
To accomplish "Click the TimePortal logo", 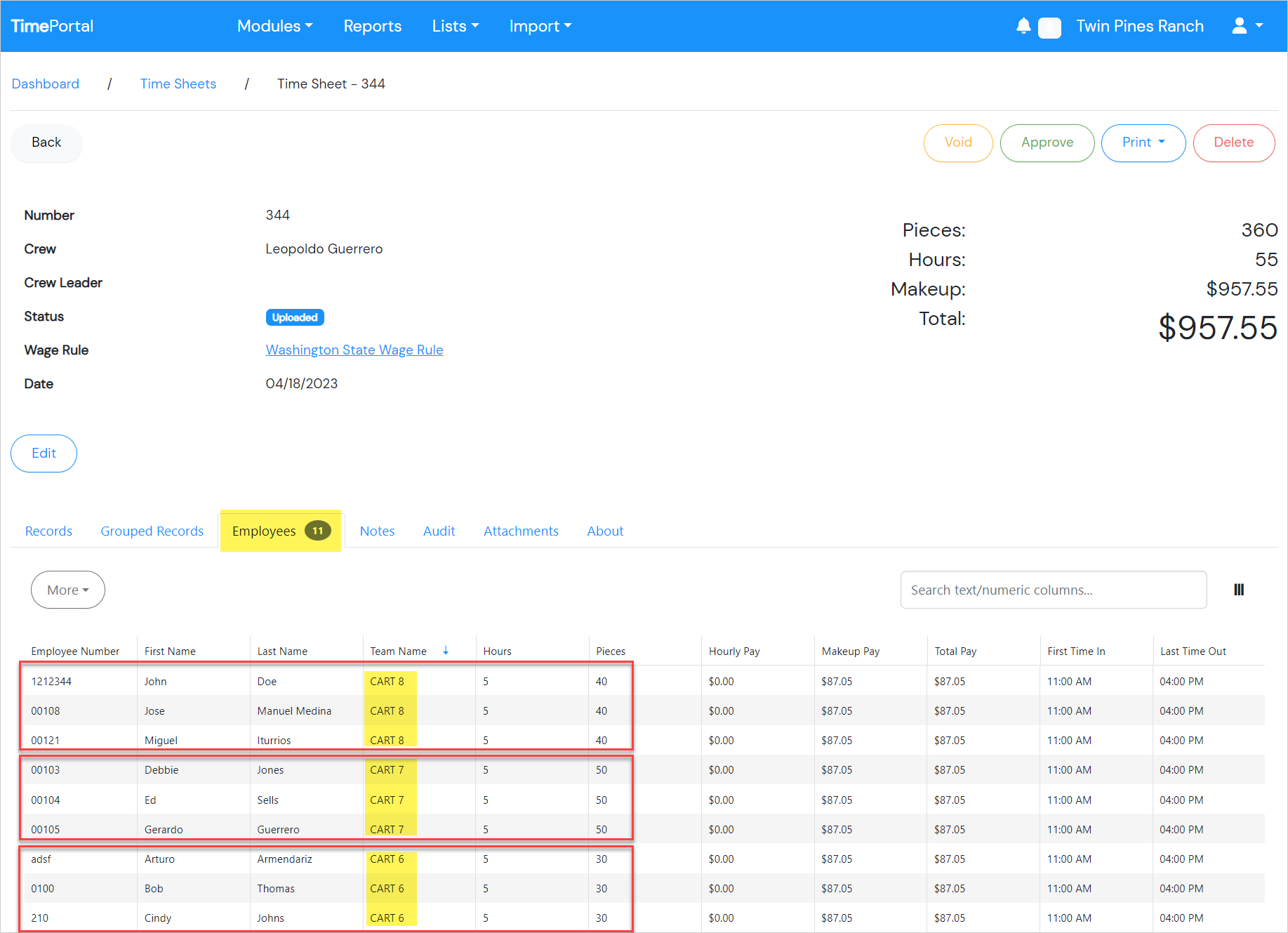I will tap(52, 26).
